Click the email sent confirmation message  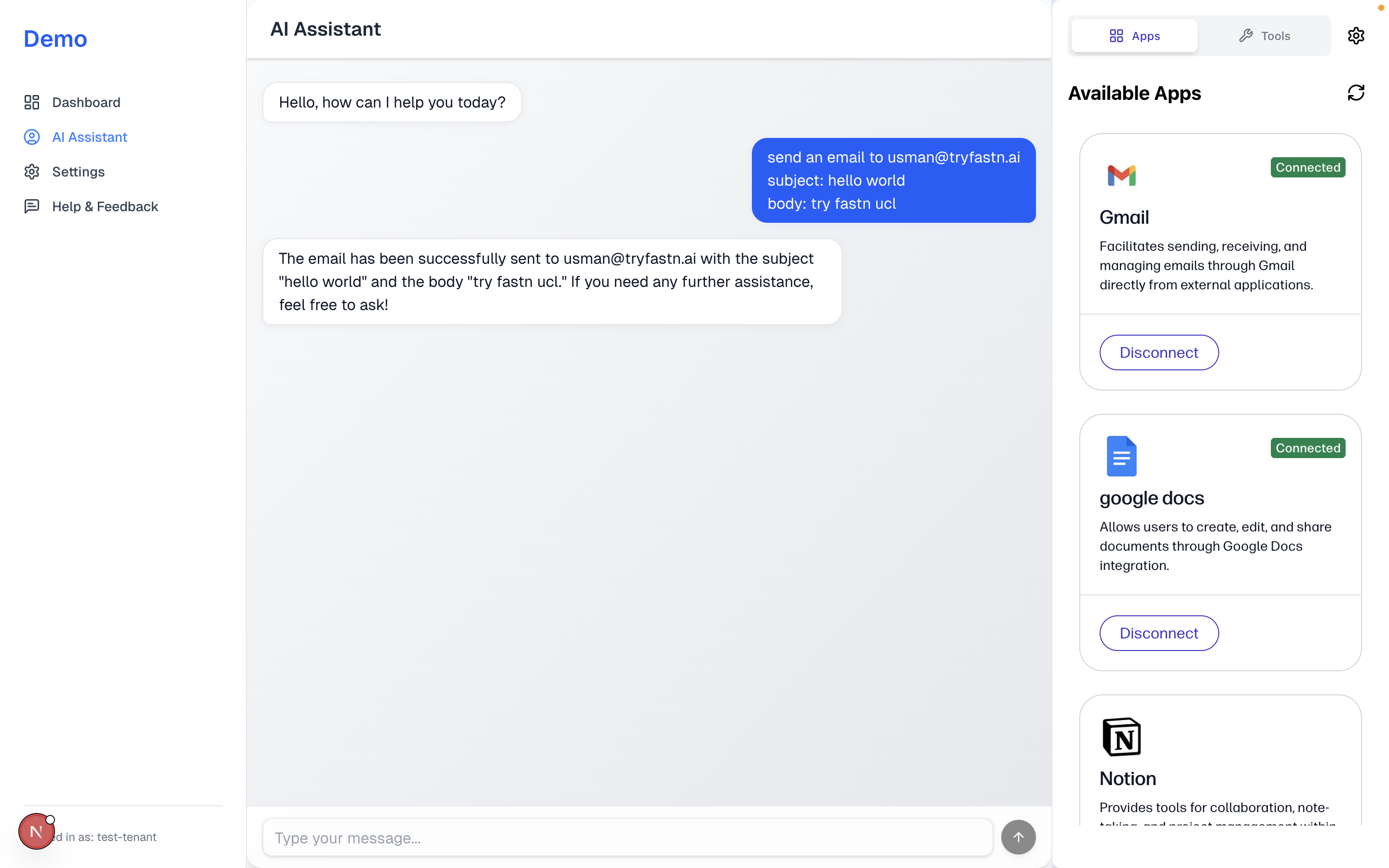[x=552, y=282]
